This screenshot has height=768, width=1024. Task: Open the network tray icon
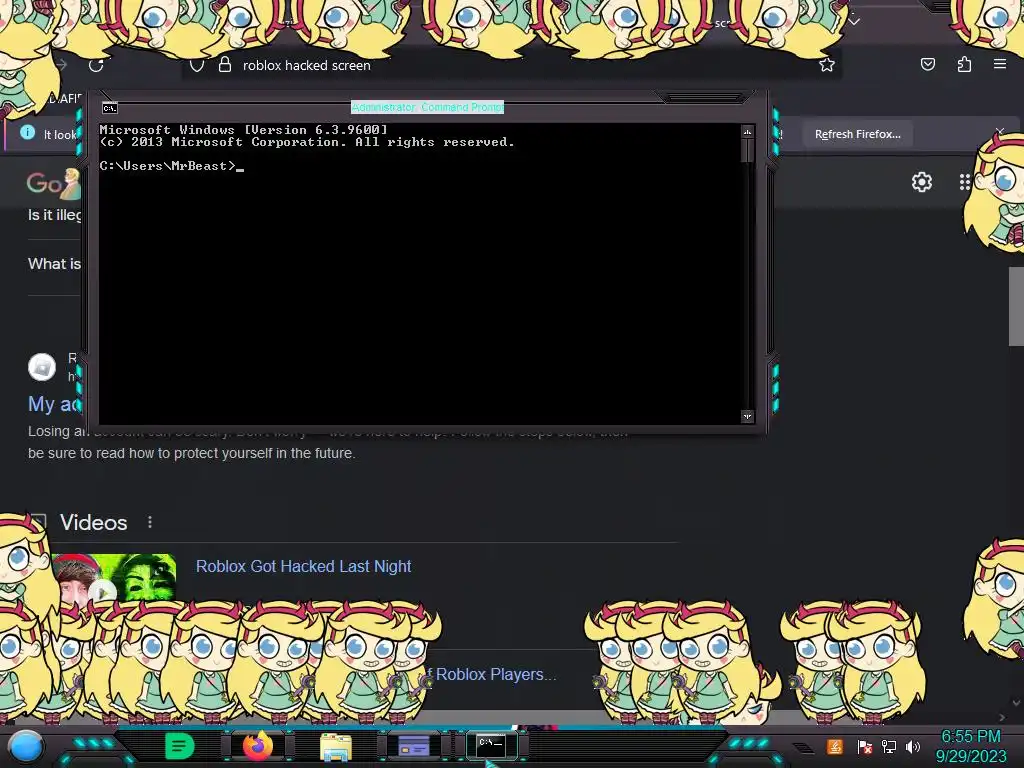pos(889,746)
